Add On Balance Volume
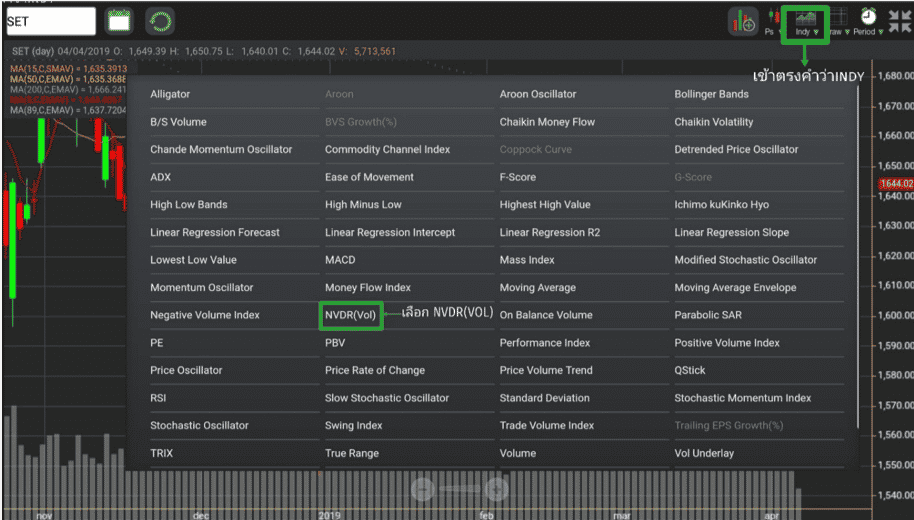Screen dimensions: 914x520 [x=546, y=315]
